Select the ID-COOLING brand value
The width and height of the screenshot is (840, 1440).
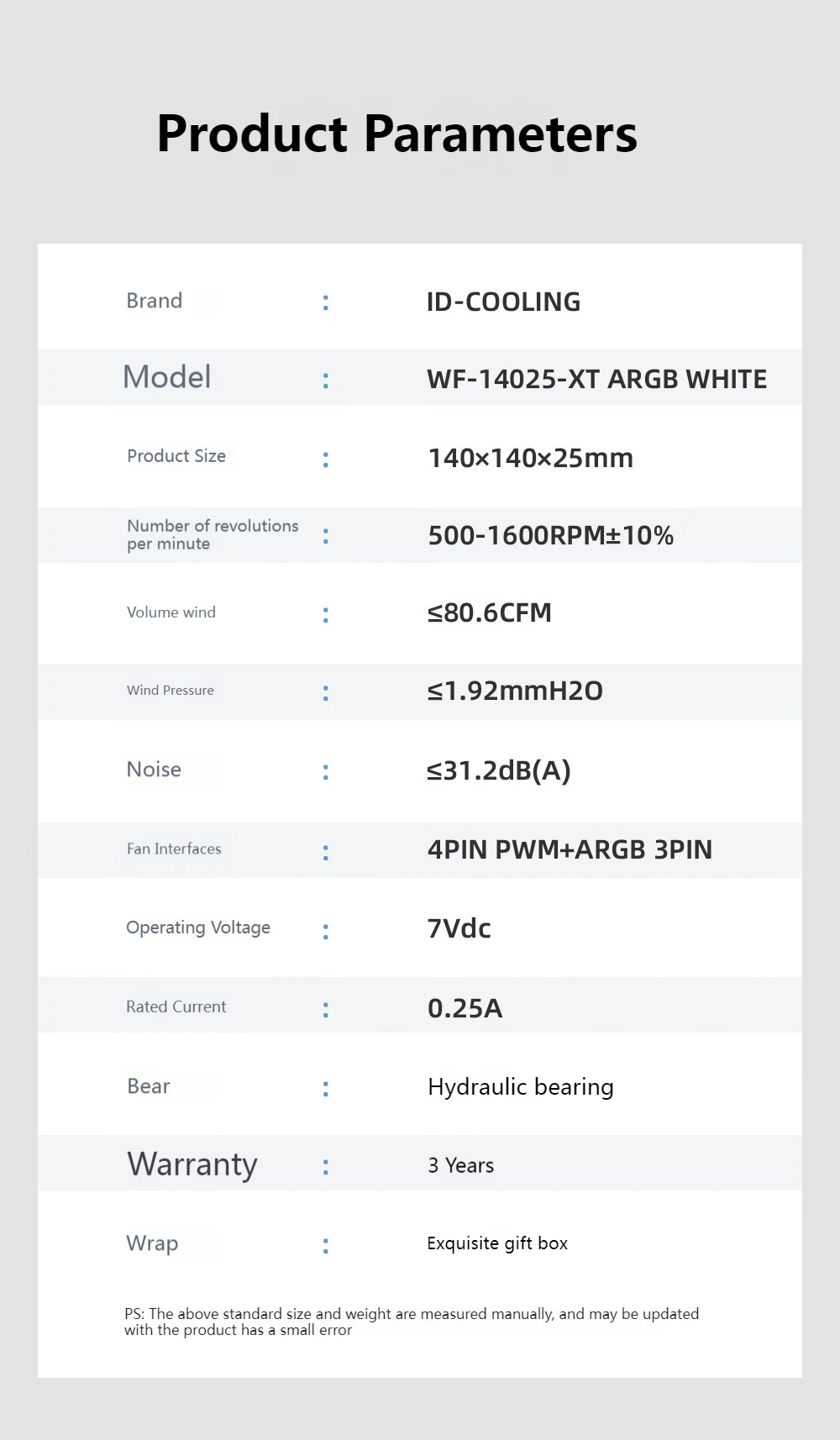pos(503,302)
